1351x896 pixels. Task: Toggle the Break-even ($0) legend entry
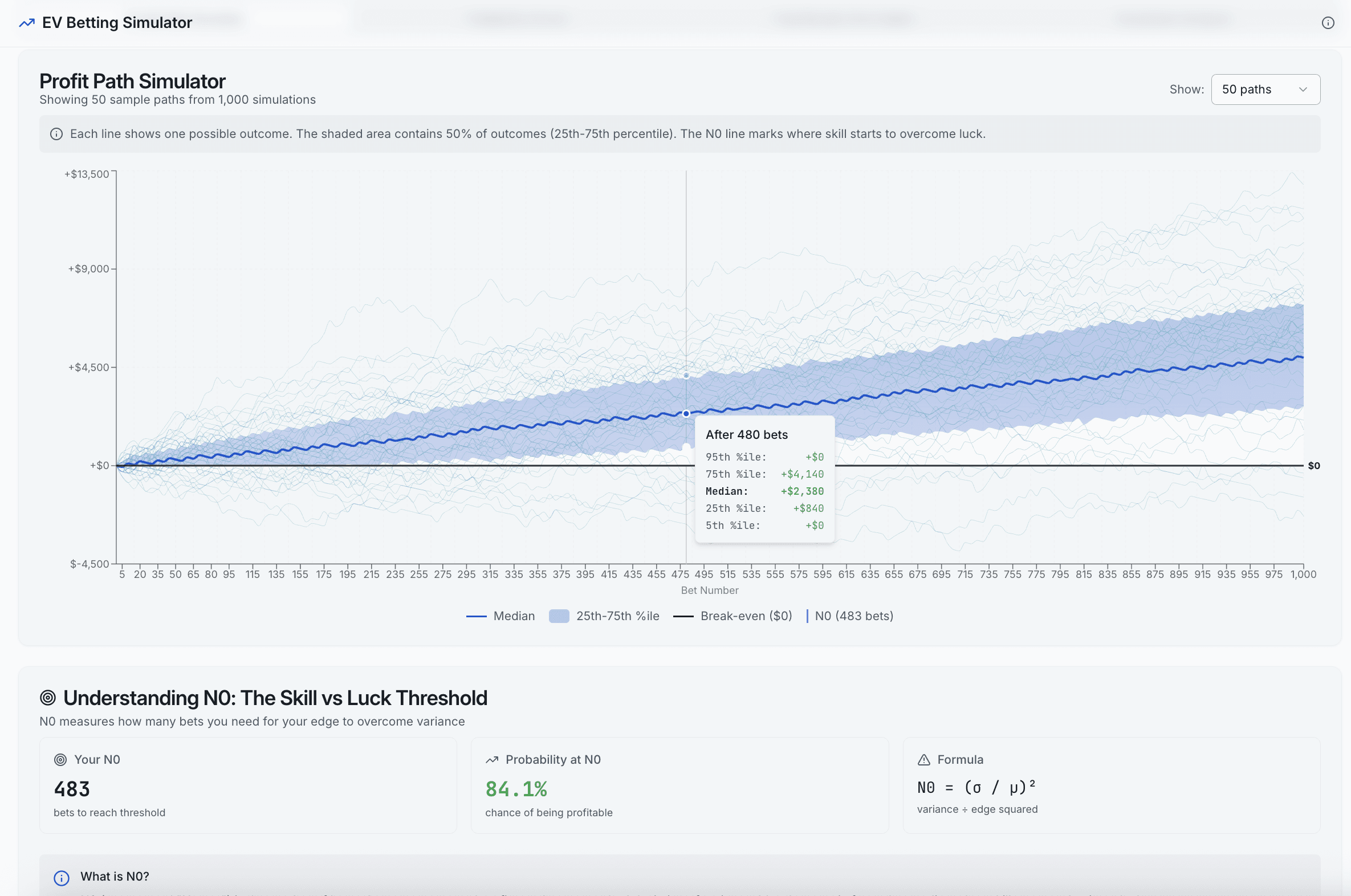pyautogui.click(x=745, y=616)
